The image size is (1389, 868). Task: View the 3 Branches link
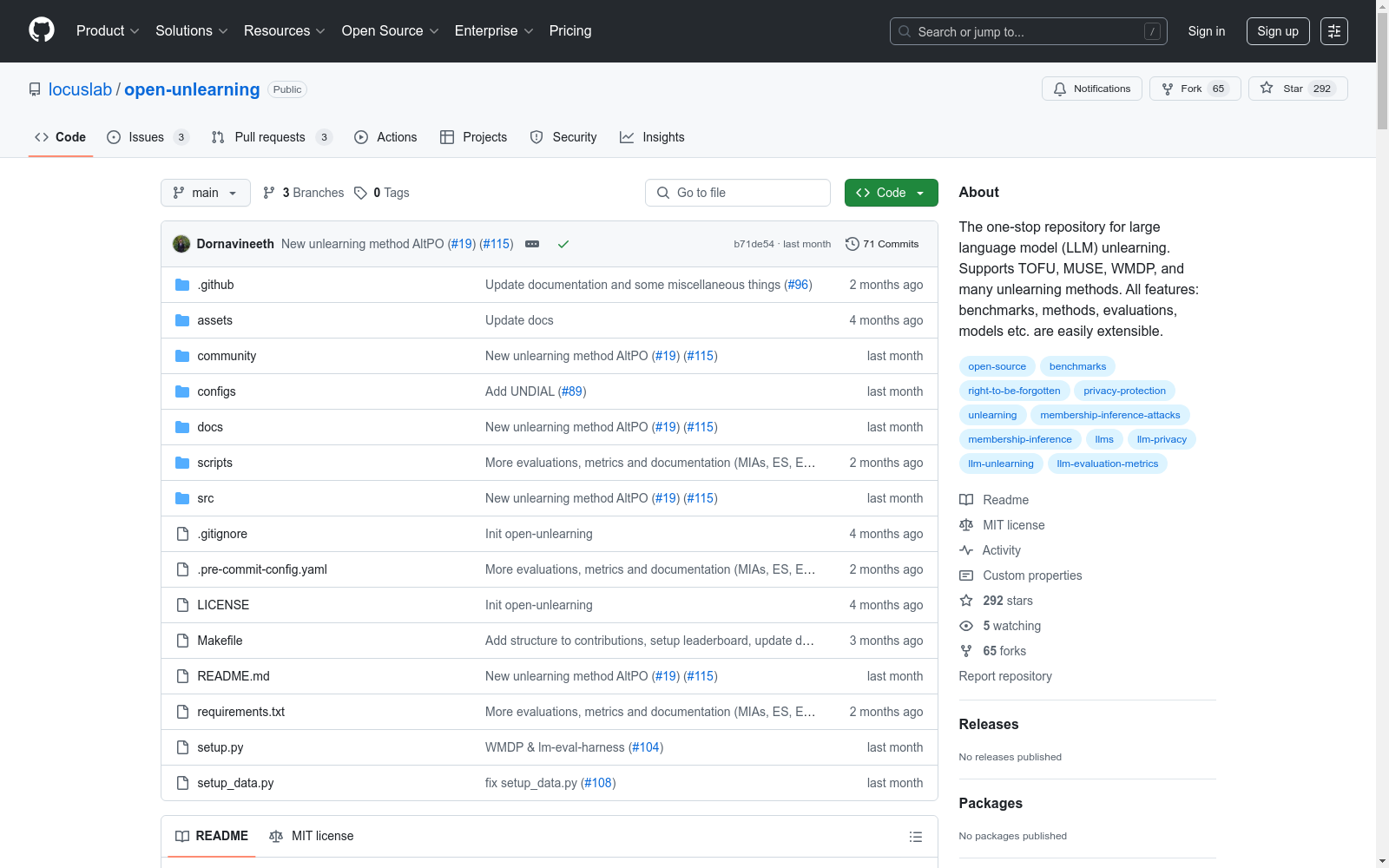coord(304,193)
